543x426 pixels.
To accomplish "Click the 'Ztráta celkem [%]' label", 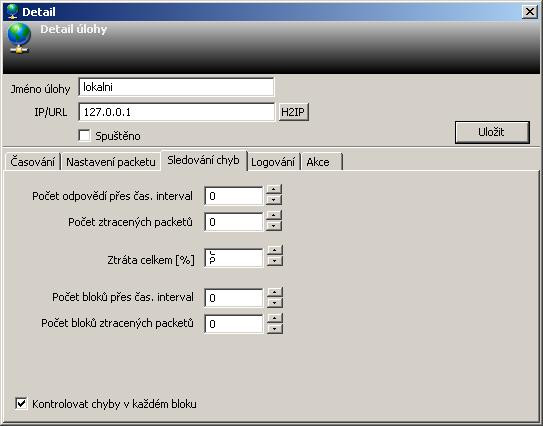I will (x=151, y=260).
